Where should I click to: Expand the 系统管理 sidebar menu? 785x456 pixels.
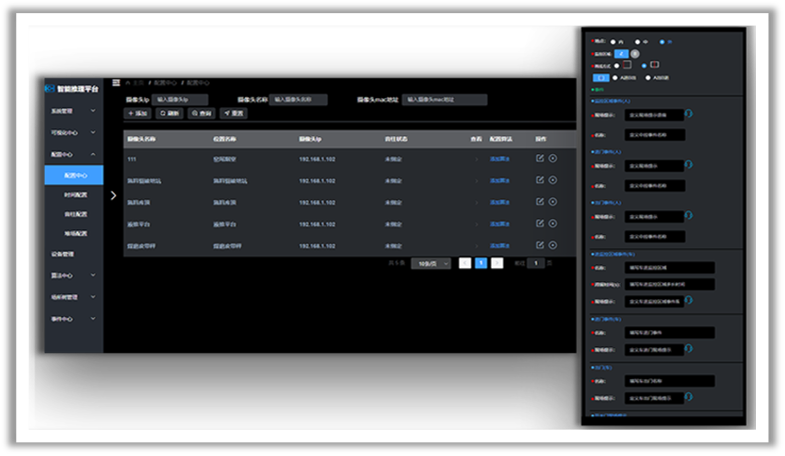pyautogui.click(x=73, y=110)
